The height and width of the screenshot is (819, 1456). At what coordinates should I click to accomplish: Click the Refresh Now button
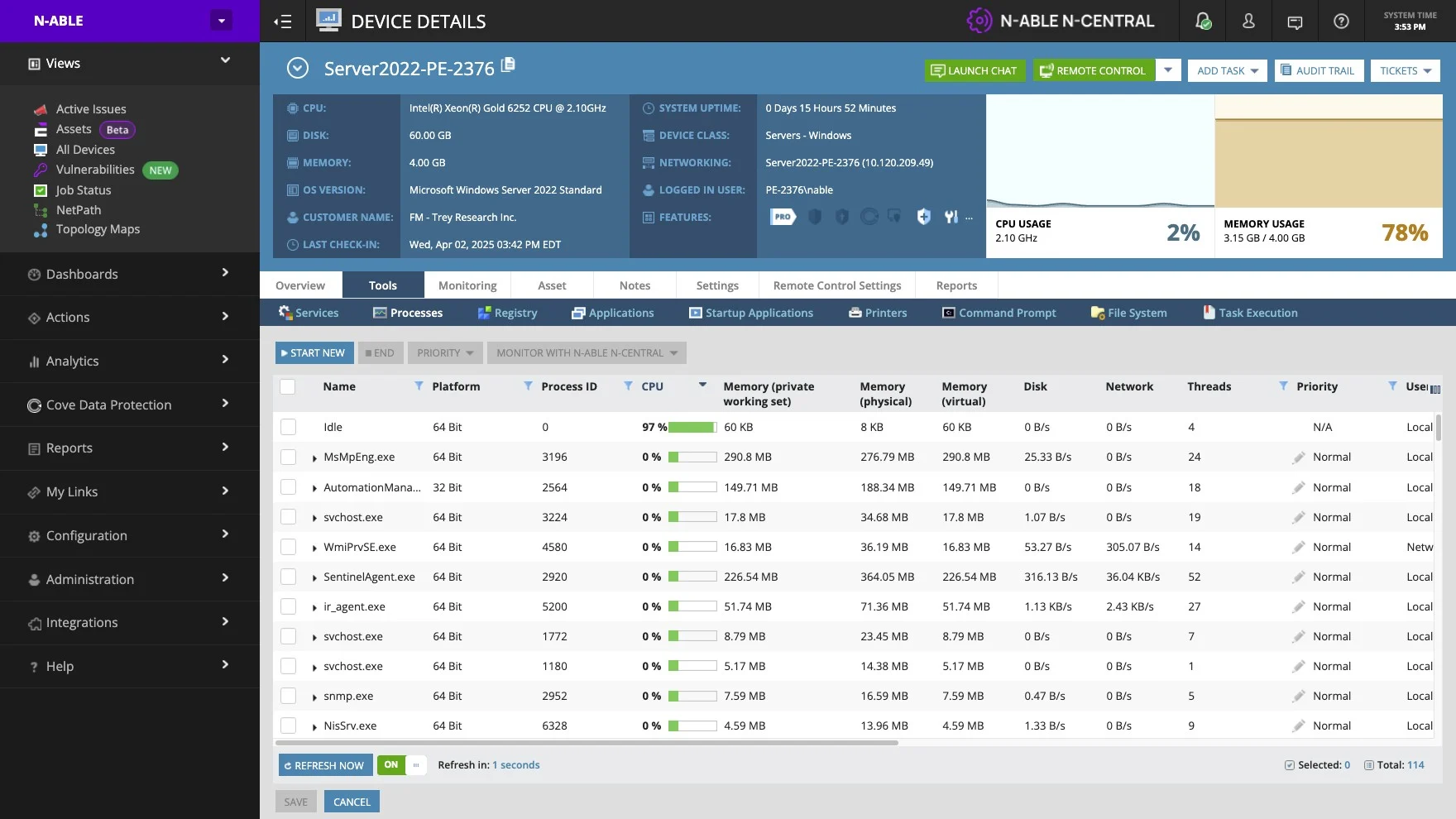click(x=325, y=765)
